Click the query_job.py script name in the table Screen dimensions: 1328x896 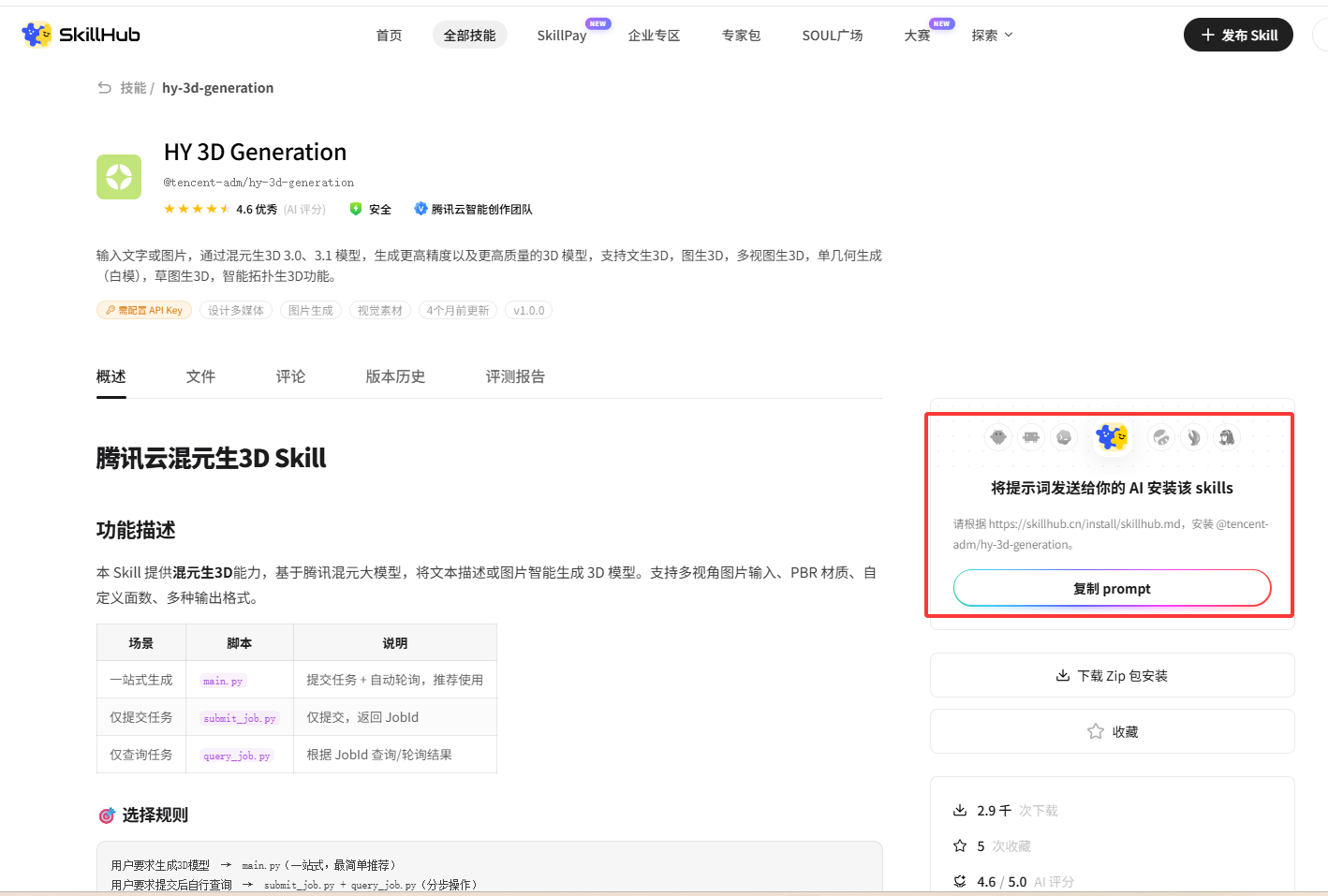237,756
